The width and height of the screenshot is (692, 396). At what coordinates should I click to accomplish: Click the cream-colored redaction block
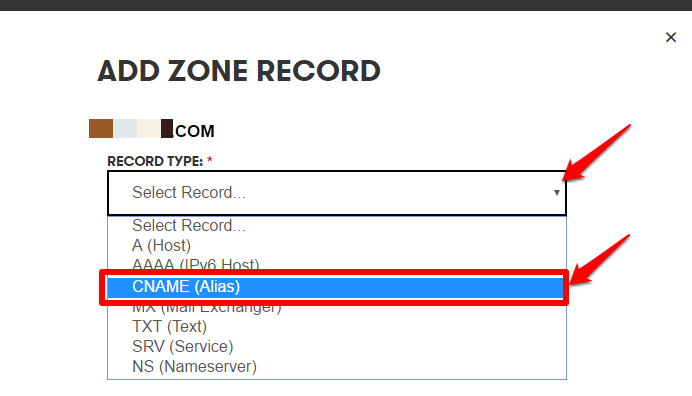click(149, 128)
